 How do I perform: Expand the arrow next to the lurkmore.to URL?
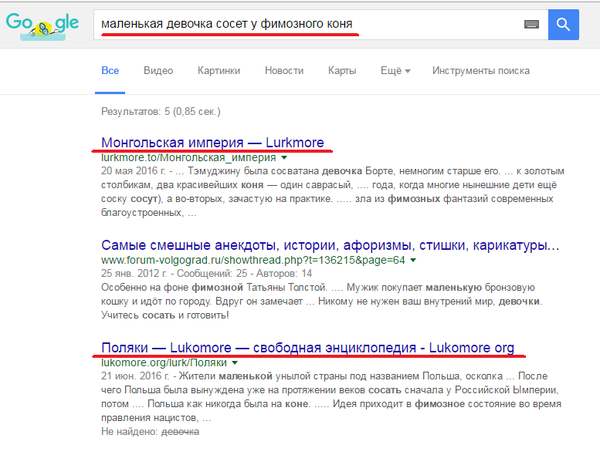[284, 158]
